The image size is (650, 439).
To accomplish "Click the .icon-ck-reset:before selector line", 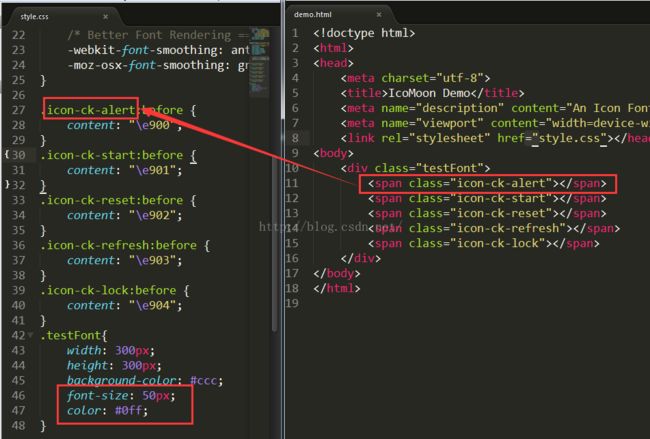I will click(x=118, y=200).
